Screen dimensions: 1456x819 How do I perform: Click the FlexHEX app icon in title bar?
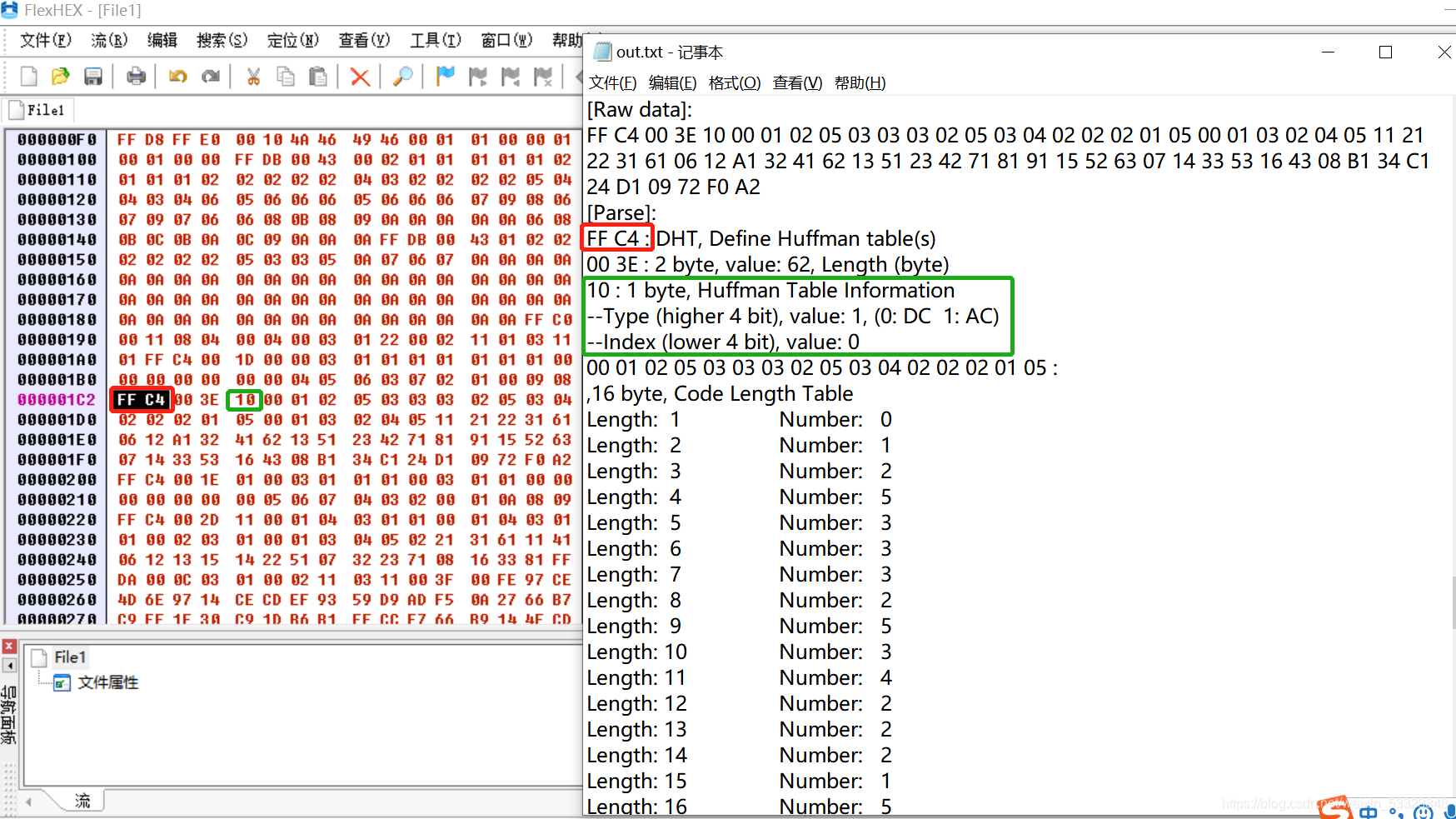10,10
